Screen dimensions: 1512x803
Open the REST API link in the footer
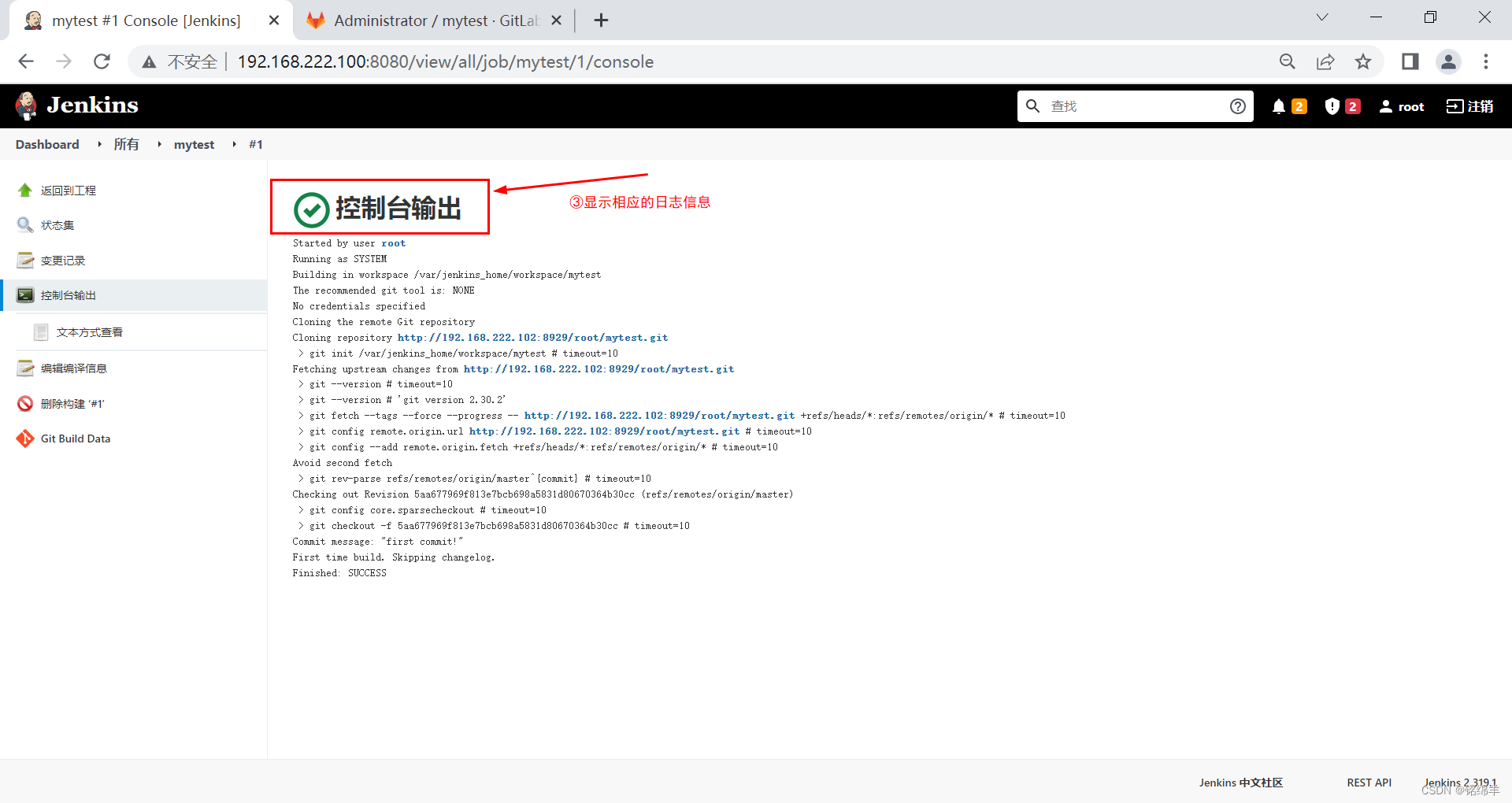tap(1369, 783)
